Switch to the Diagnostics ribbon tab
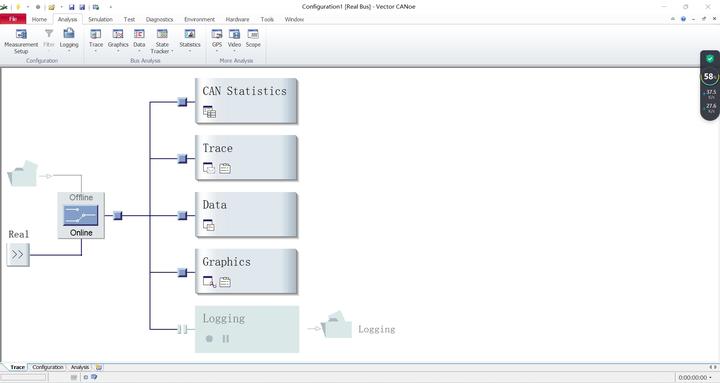 click(x=159, y=19)
